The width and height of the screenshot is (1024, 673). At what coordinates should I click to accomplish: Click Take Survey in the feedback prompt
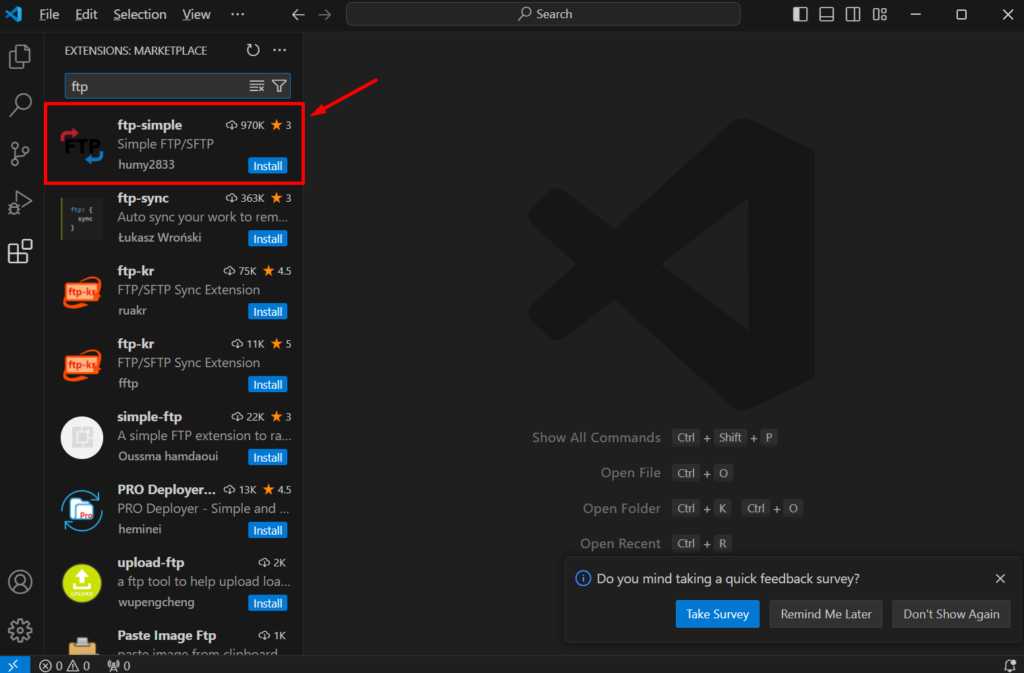tap(717, 613)
